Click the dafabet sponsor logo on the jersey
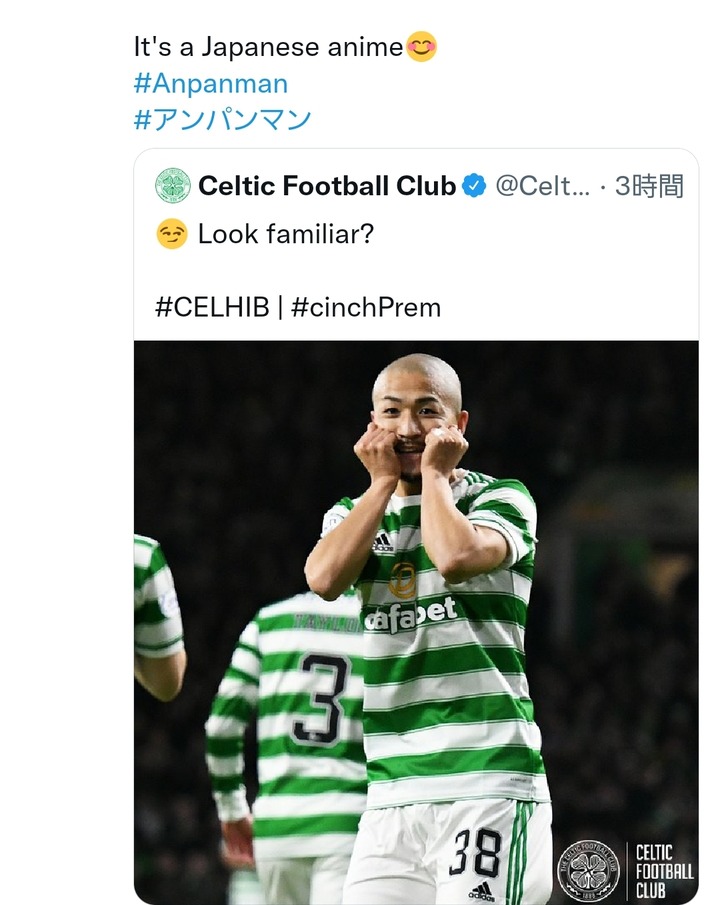This screenshot has height=905, width=720. pyautogui.click(x=410, y=614)
